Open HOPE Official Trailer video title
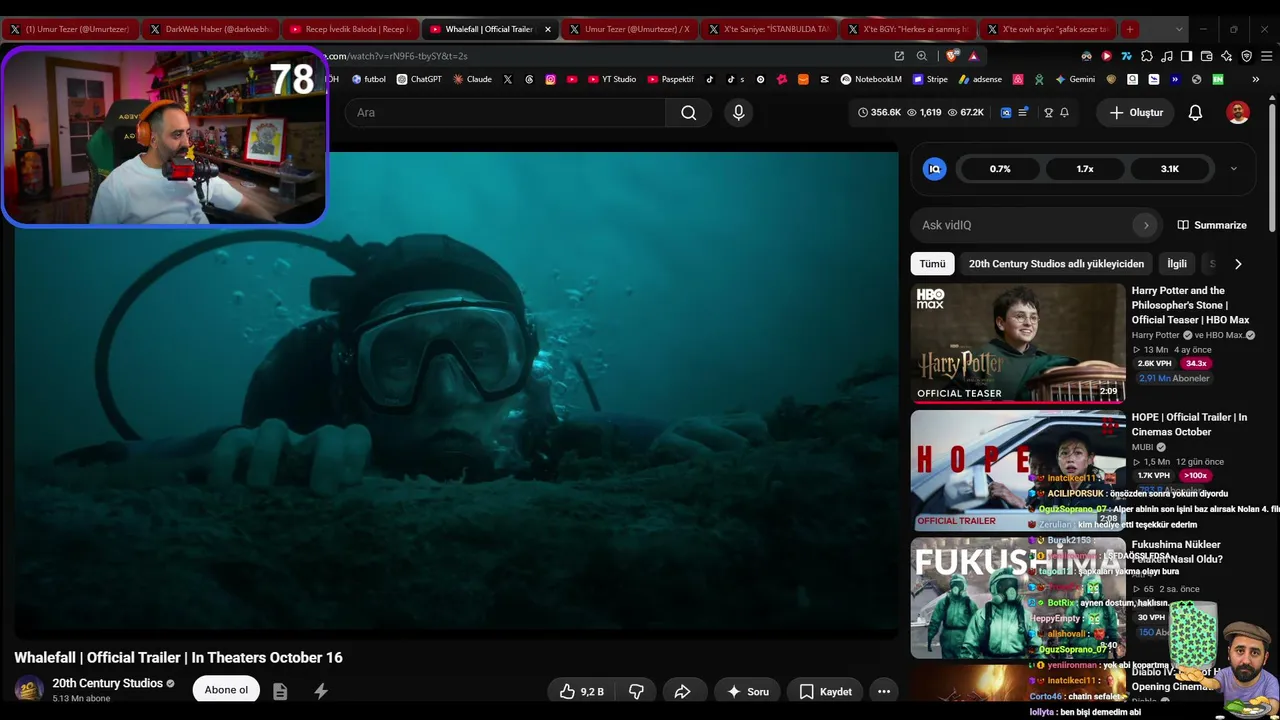 pyautogui.click(x=1189, y=424)
